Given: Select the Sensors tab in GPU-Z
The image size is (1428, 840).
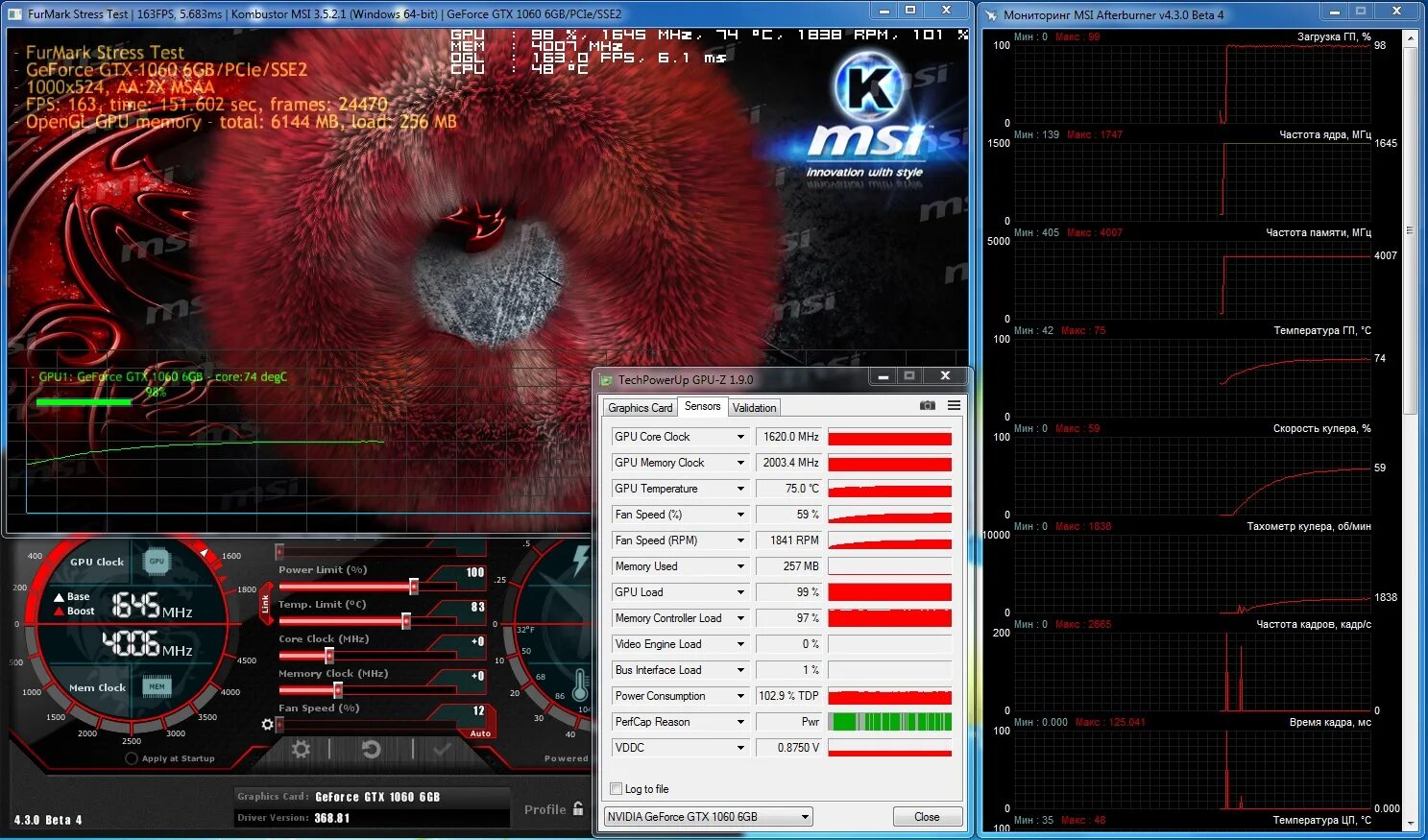Looking at the screenshot, I should 702,406.
